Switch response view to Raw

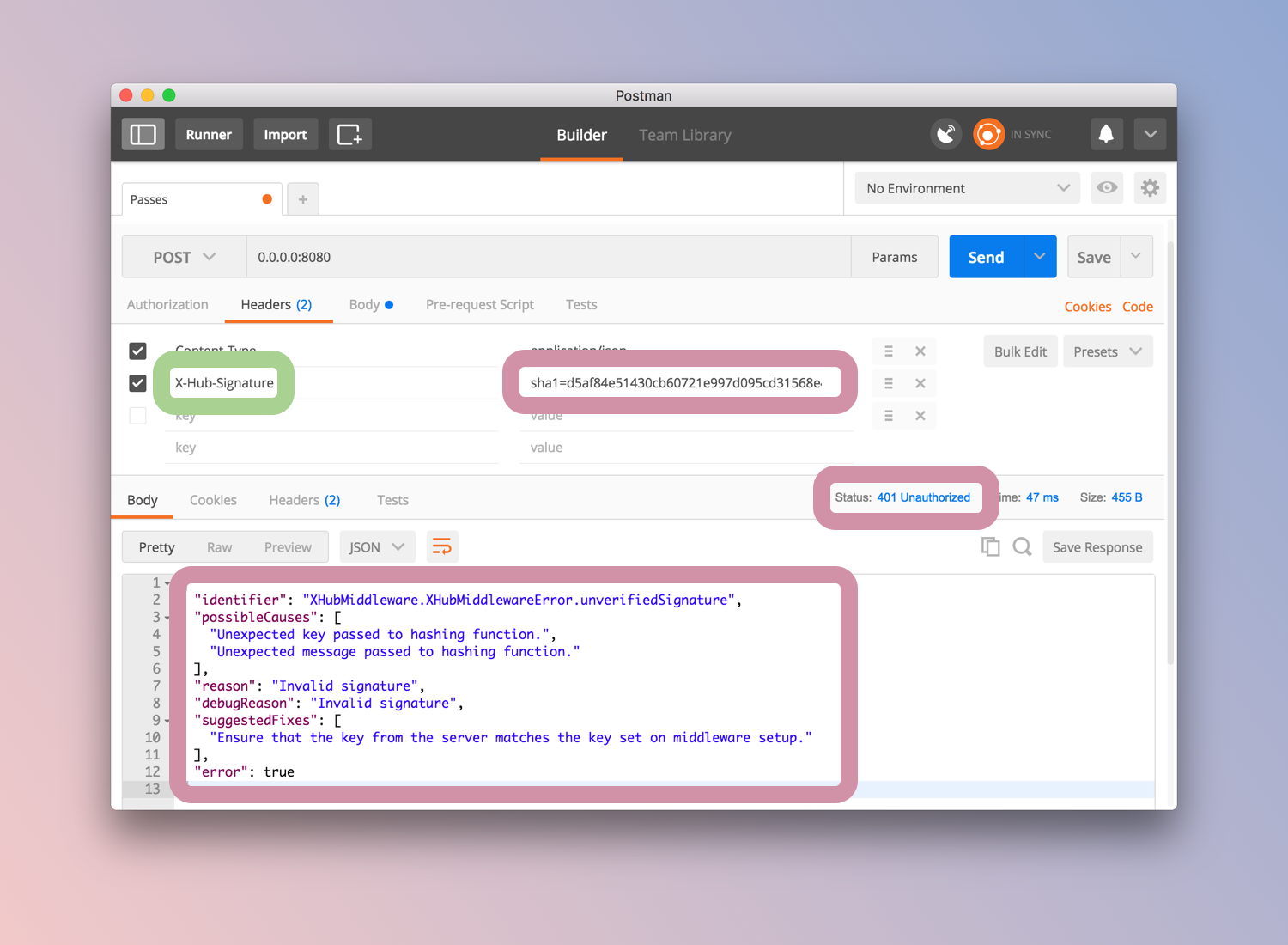[x=220, y=547]
